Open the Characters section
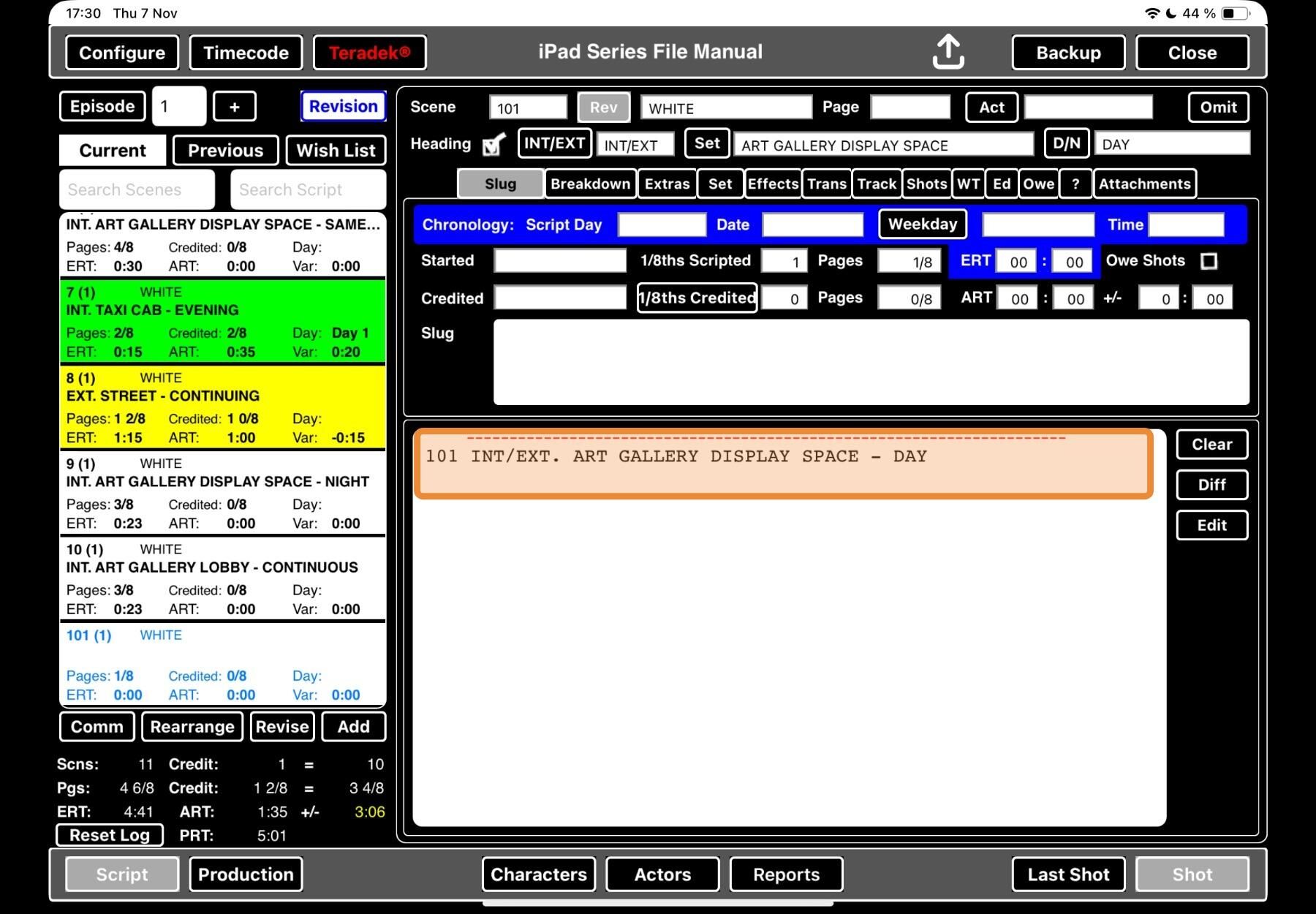1316x914 pixels. click(539, 875)
